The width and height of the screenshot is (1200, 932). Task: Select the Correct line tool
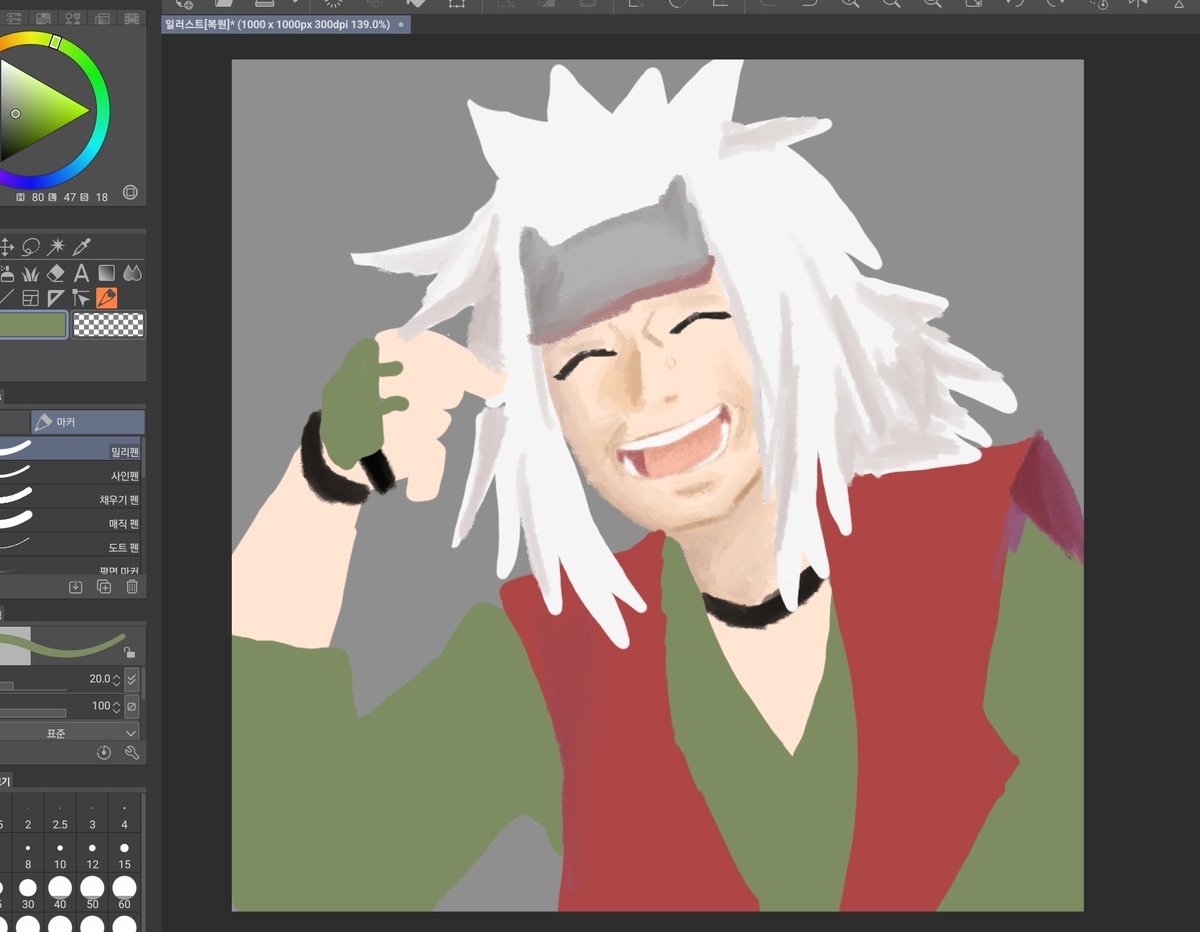click(82, 298)
